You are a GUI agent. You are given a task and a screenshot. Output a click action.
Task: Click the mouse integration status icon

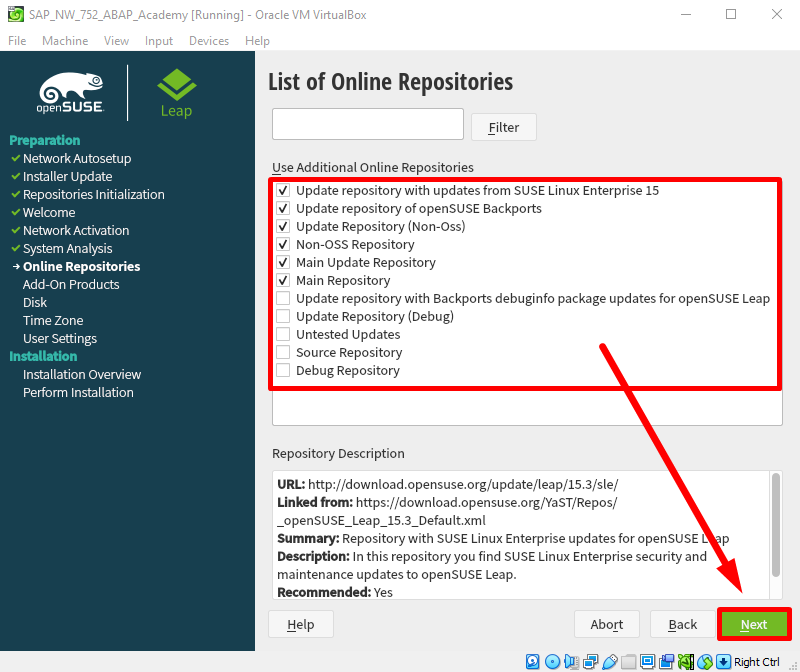click(x=705, y=662)
